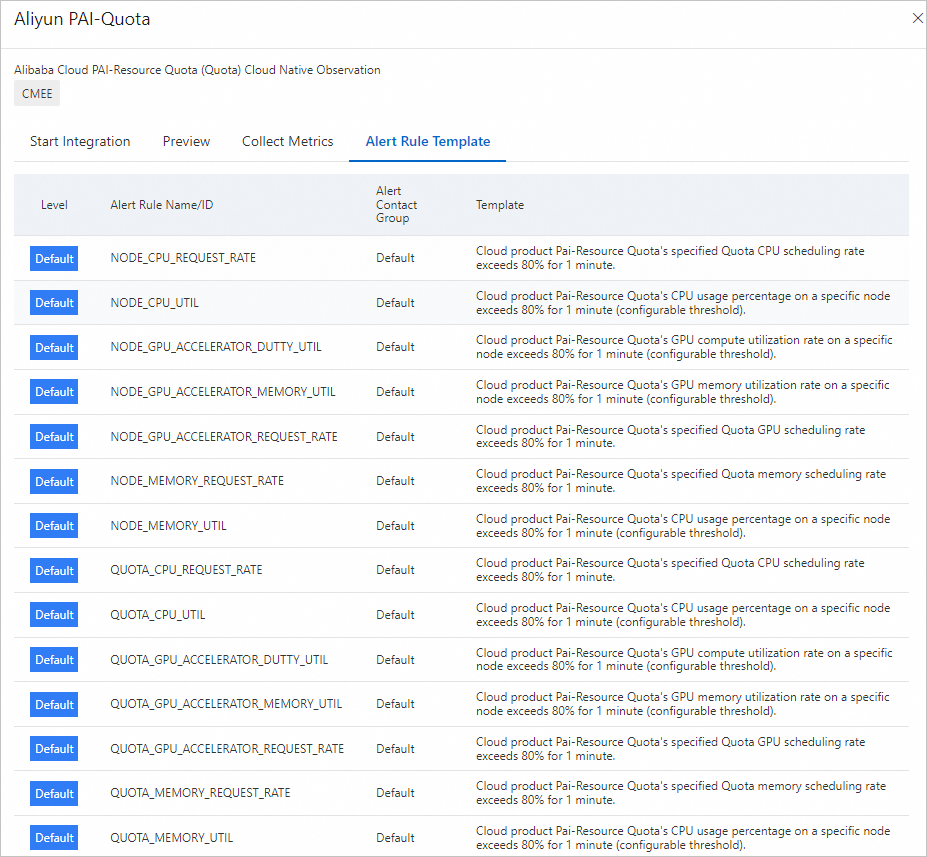Select the NODE_GPU_ACCELERATOR_REQUEST_RATE rule name
Image resolution: width=927 pixels, height=857 pixels.
pyautogui.click(x=223, y=437)
